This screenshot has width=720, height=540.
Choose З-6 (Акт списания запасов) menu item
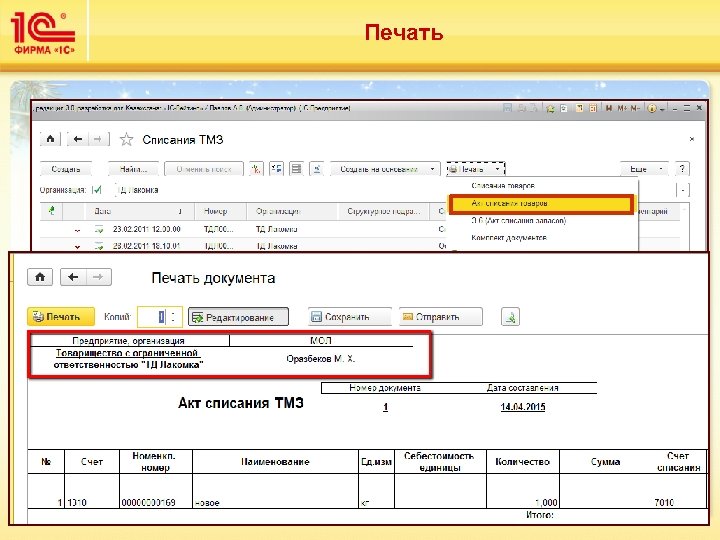tap(518, 221)
